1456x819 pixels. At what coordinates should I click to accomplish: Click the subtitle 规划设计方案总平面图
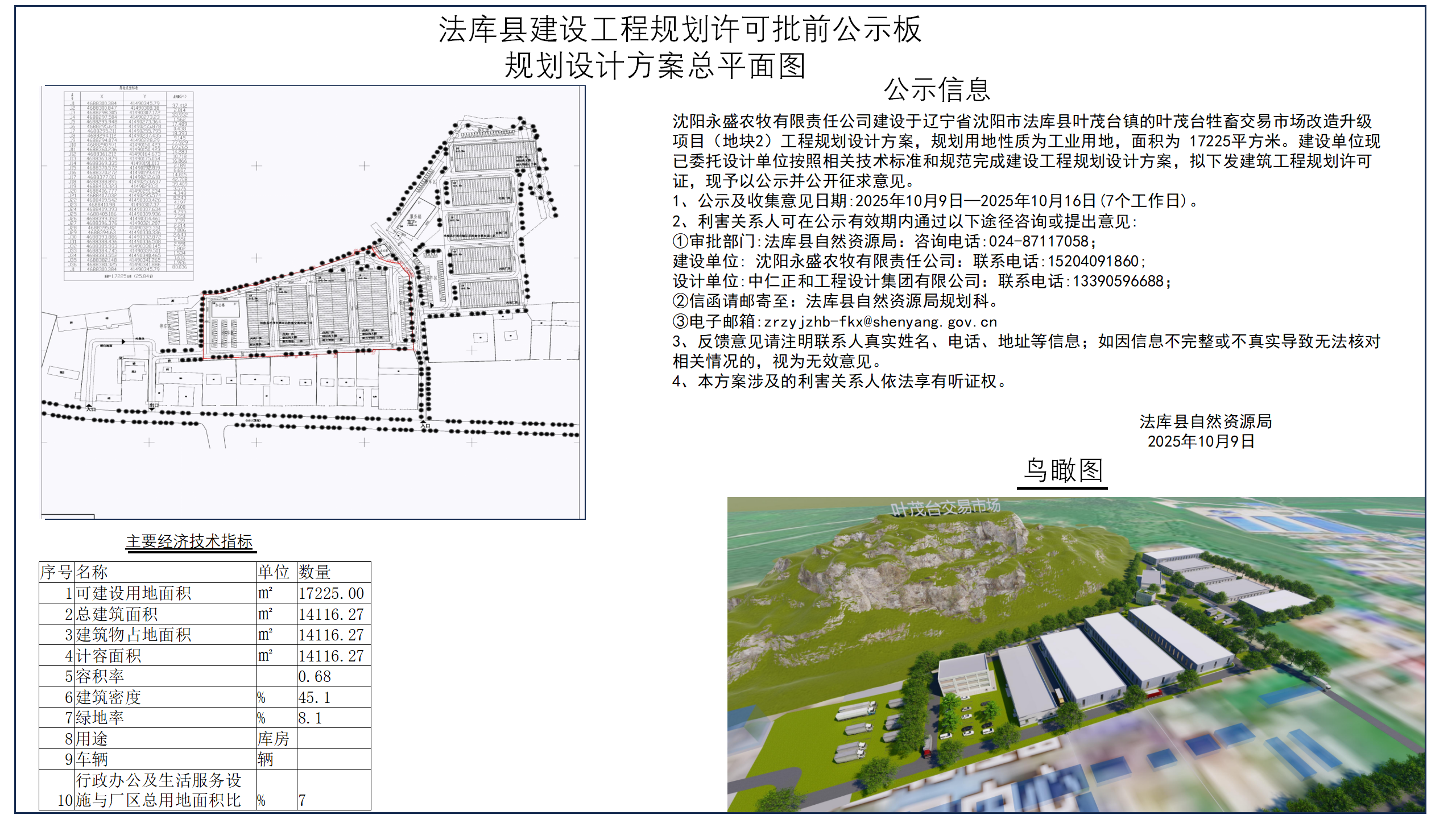coord(655,65)
